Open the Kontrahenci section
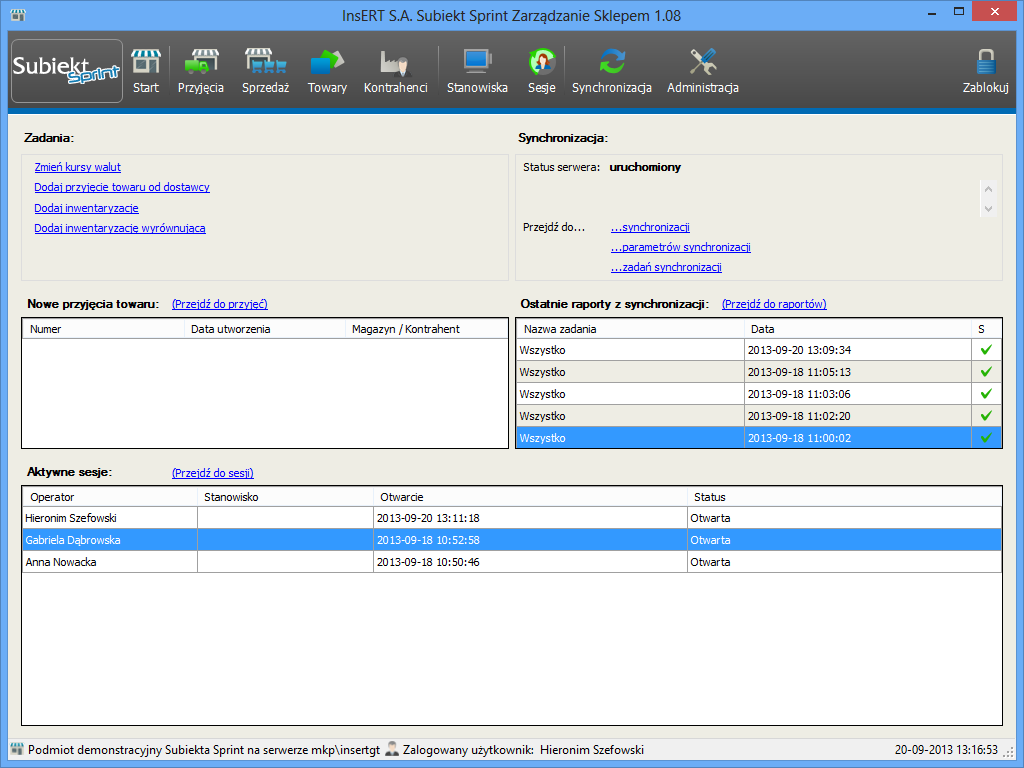 point(396,71)
